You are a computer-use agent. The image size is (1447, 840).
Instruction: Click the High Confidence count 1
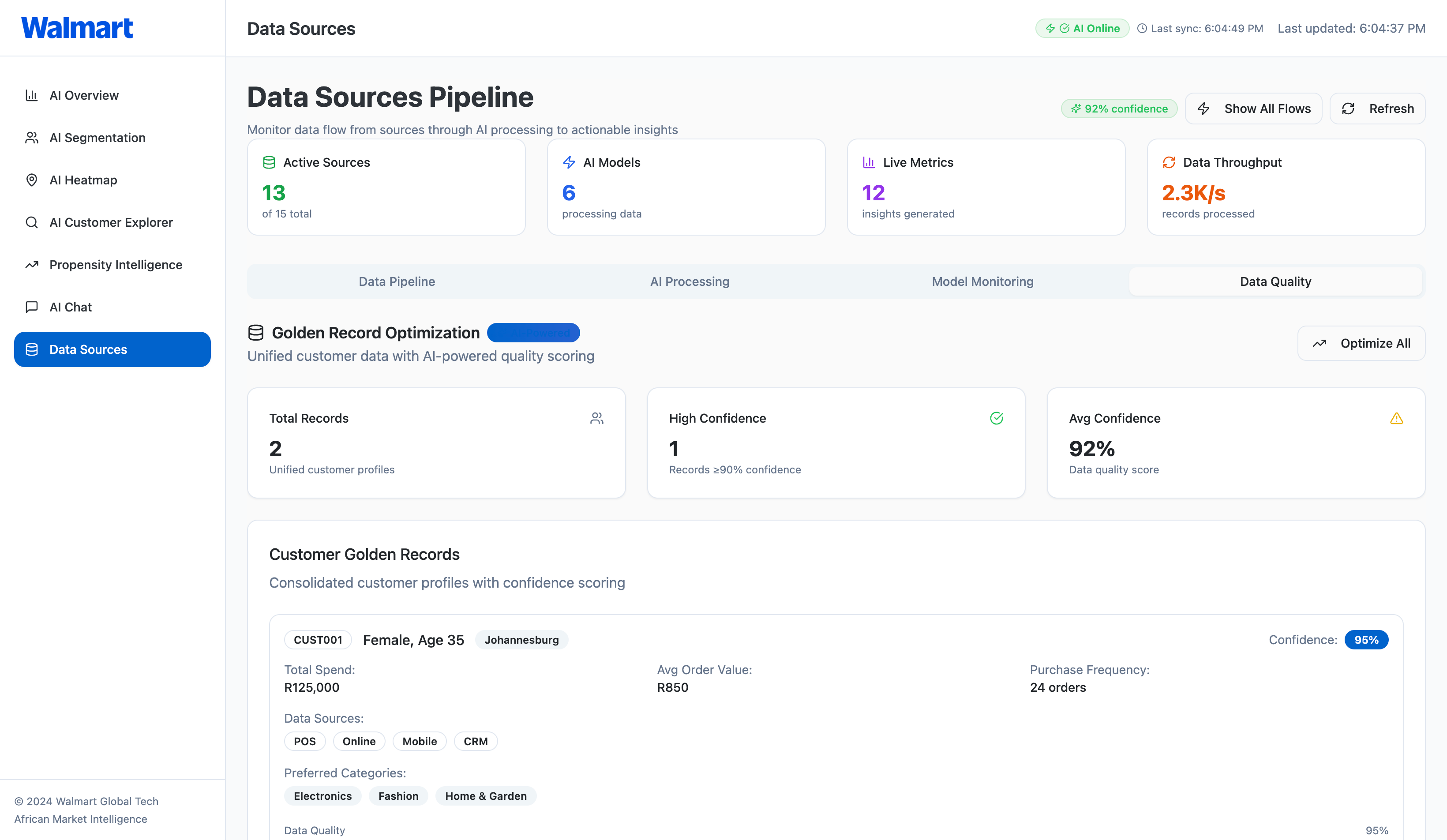[674, 448]
